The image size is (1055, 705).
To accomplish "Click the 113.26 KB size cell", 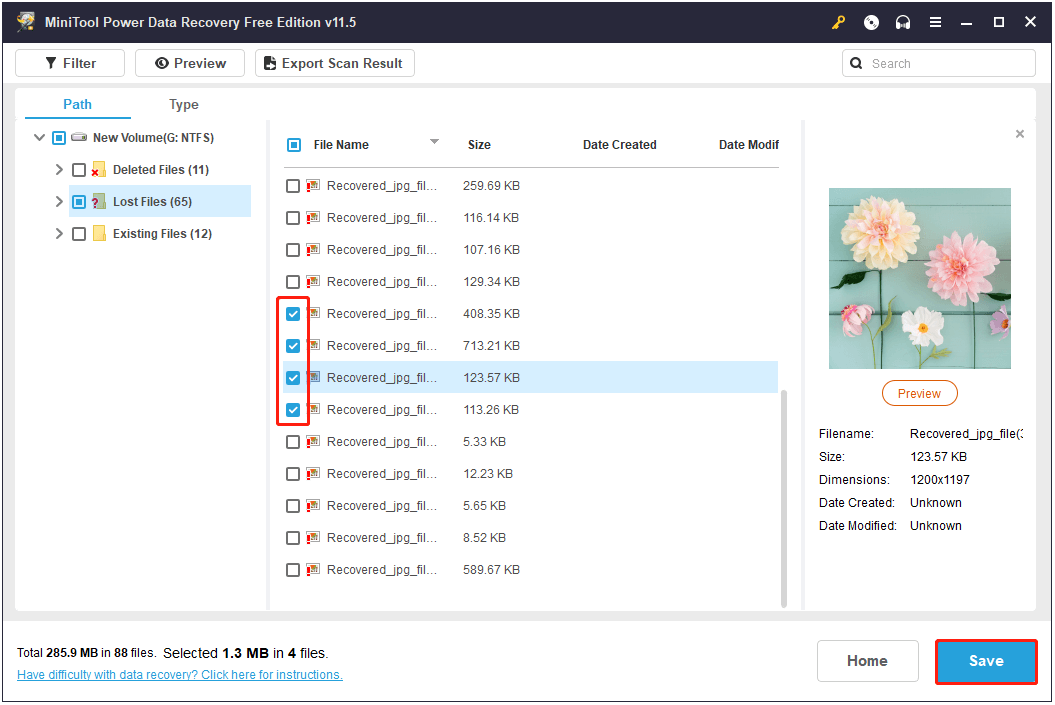I will coord(491,410).
